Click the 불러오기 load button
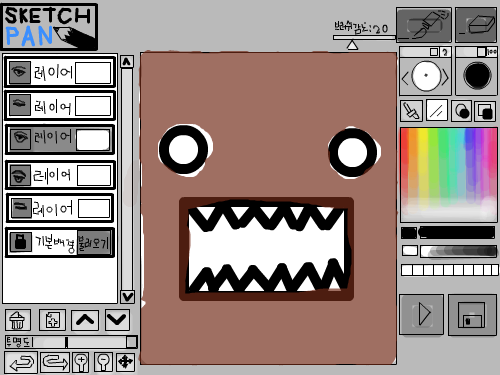 pyautogui.click(x=93, y=243)
